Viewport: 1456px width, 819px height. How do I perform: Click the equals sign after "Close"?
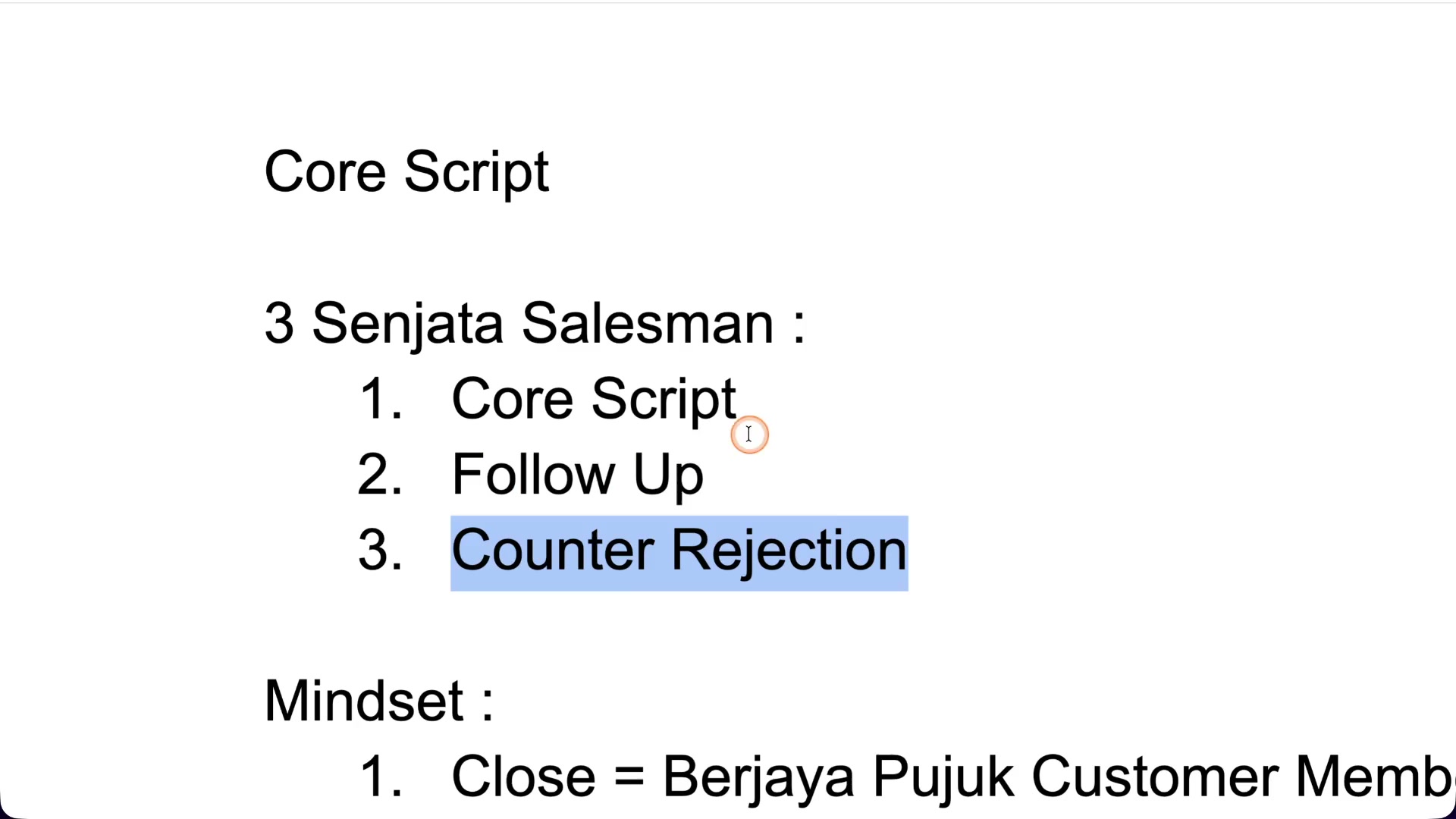tap(629, 778)
